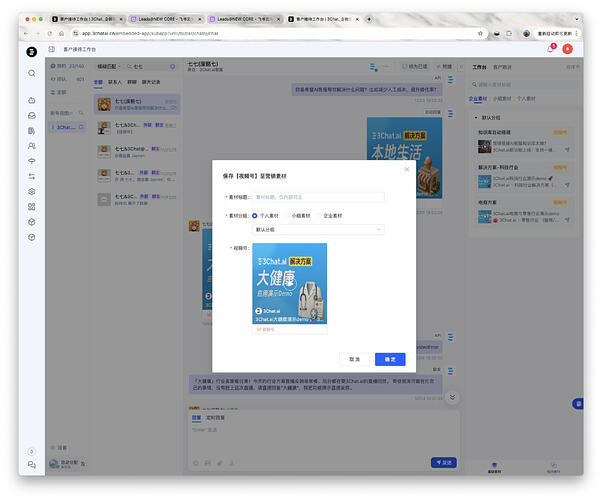Click the browser address bar URL
The width and height of the screenshot is (602, 500).
coord(150,33)
